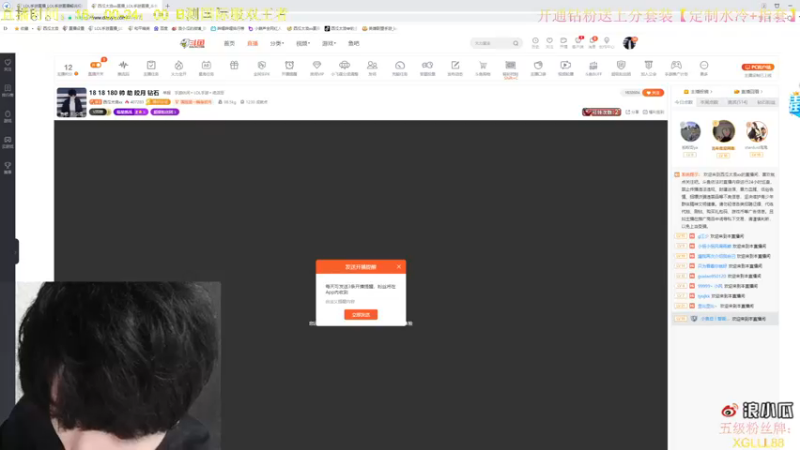
Task: Select the second ranking tab in right panel
Action: [709, 102]
